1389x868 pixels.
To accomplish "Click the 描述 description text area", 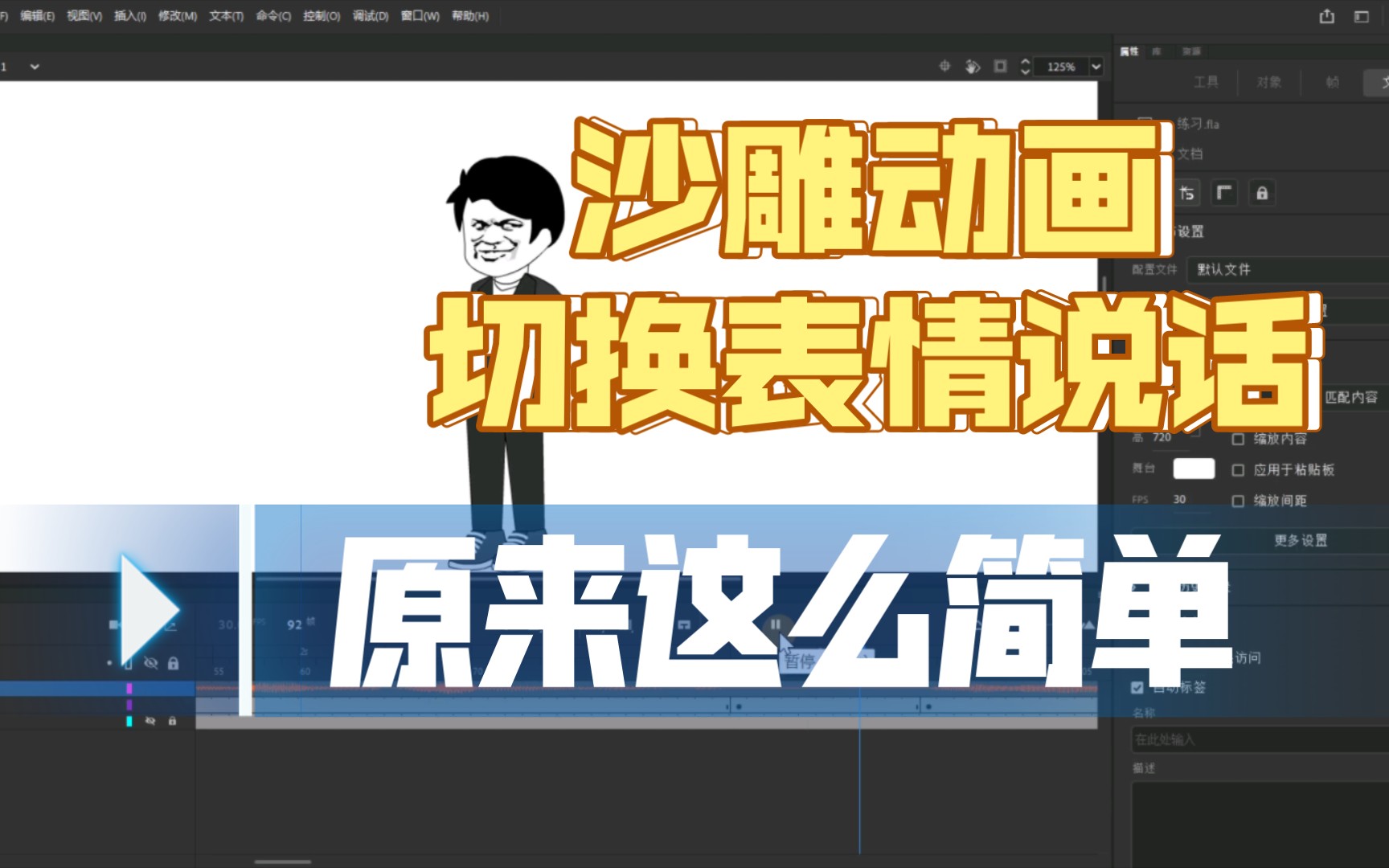I will point(1260,824).
